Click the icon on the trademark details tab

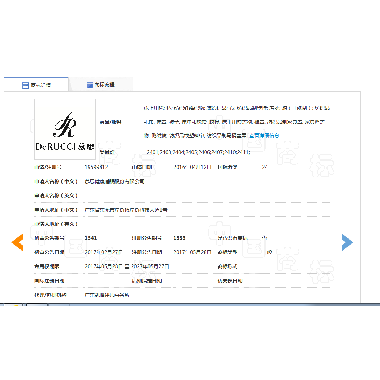(x=25, y=85)
